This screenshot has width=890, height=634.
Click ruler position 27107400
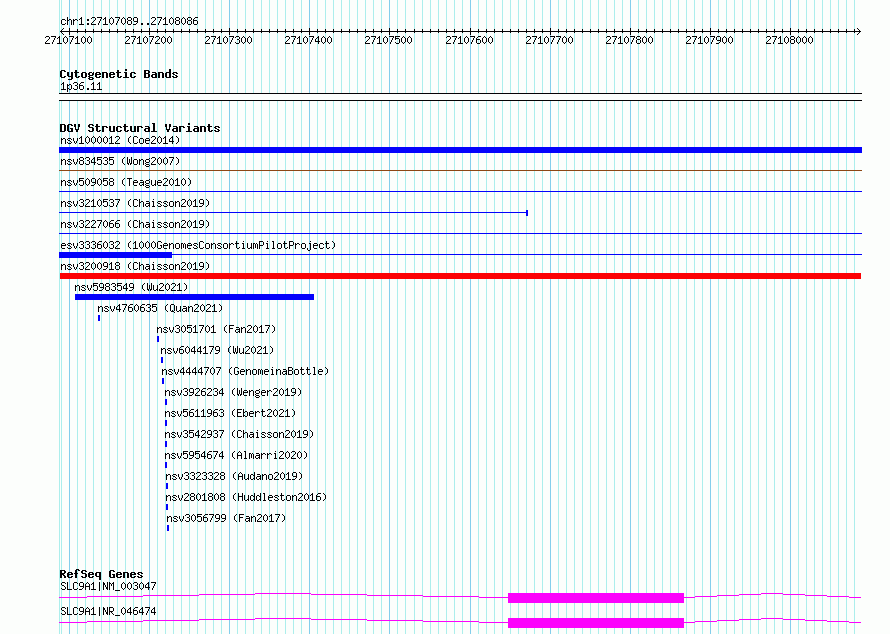pyautogui.click(x=308, y=40)
